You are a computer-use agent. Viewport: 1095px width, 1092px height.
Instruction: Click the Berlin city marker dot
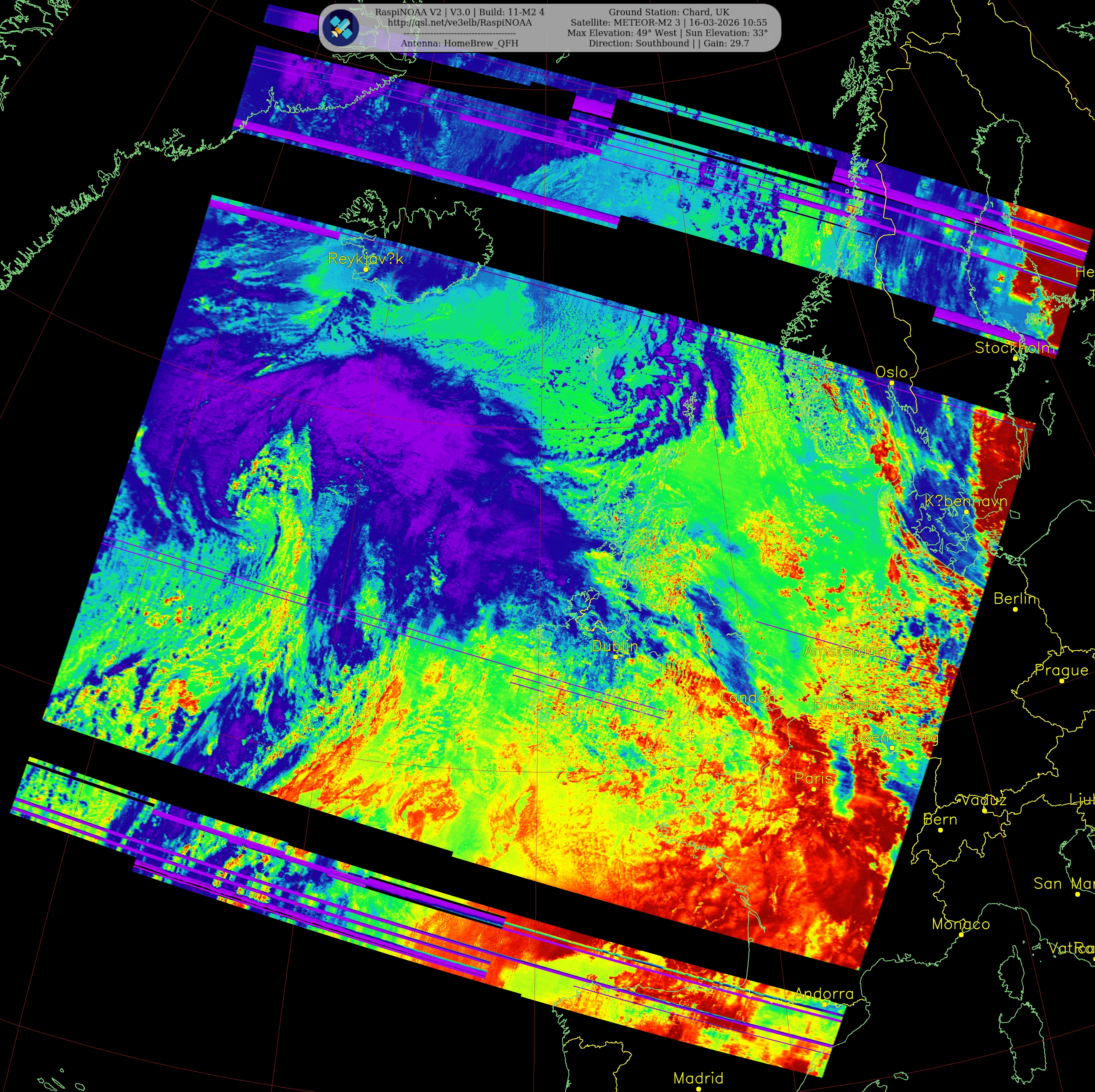[x=1015, y=609]
